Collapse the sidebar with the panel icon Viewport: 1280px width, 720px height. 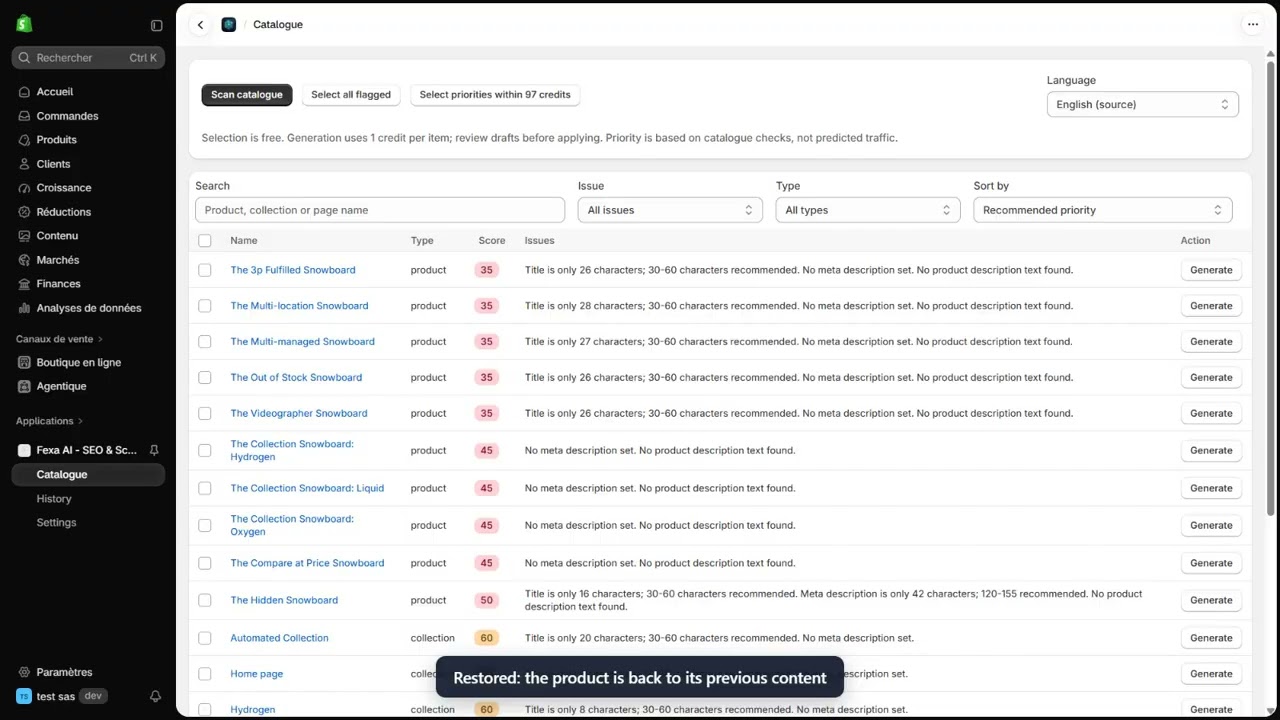pos(156,25)
